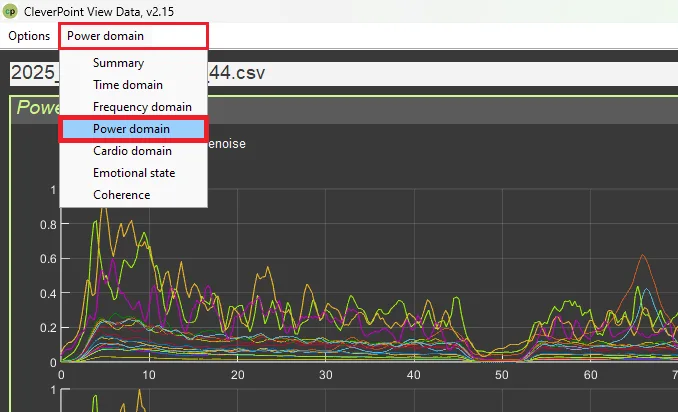Open the Options menu
The width and height of the screenshot is (678, 412).
pos(29,36)
